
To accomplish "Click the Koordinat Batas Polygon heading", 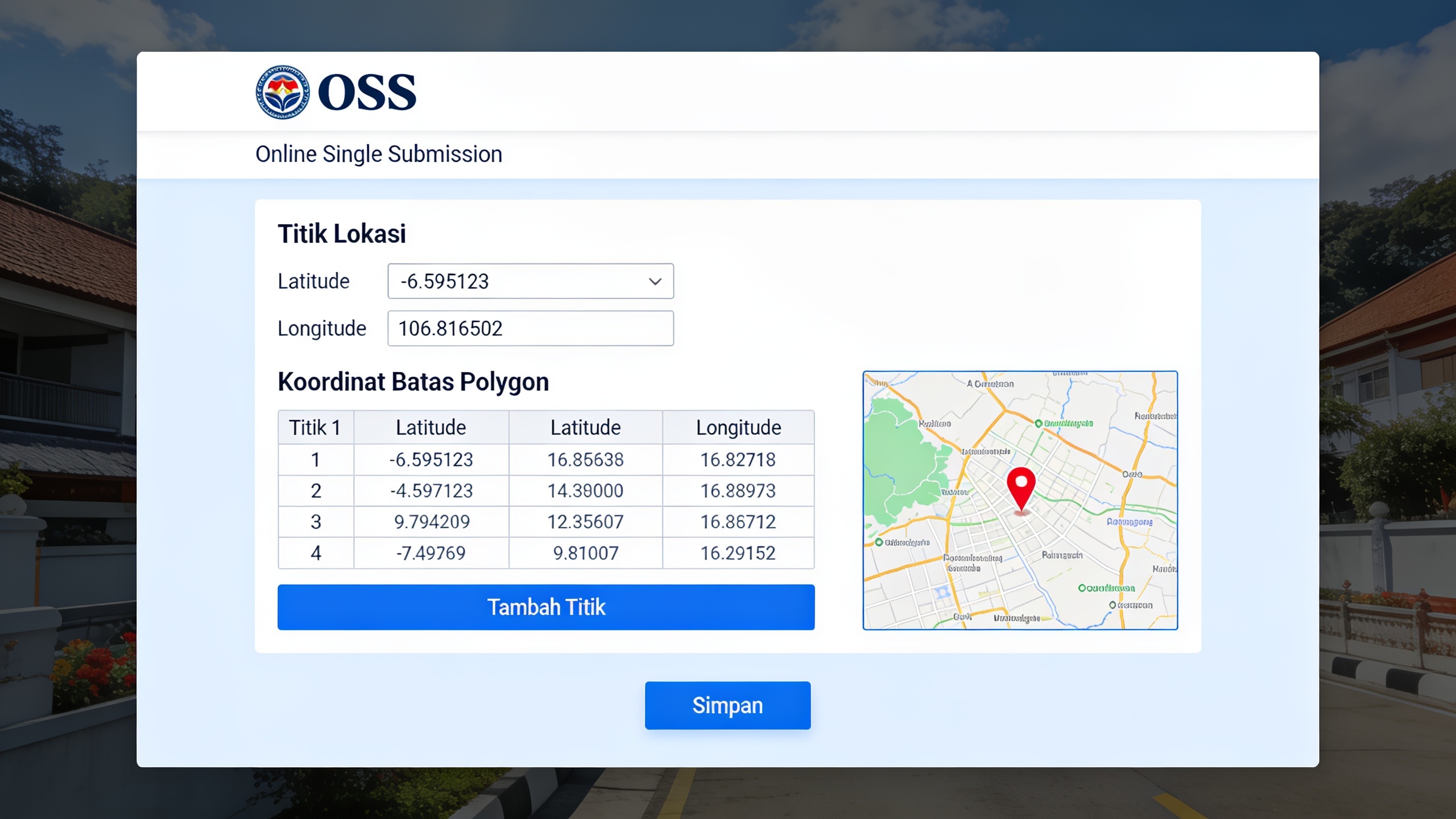I will 413,382.
